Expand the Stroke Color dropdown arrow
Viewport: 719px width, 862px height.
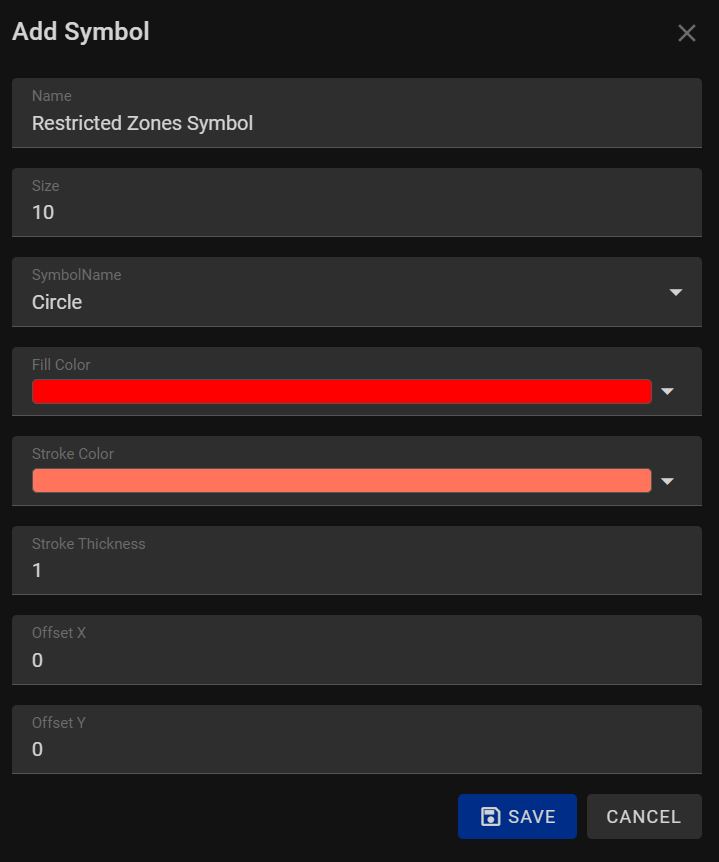667,481
